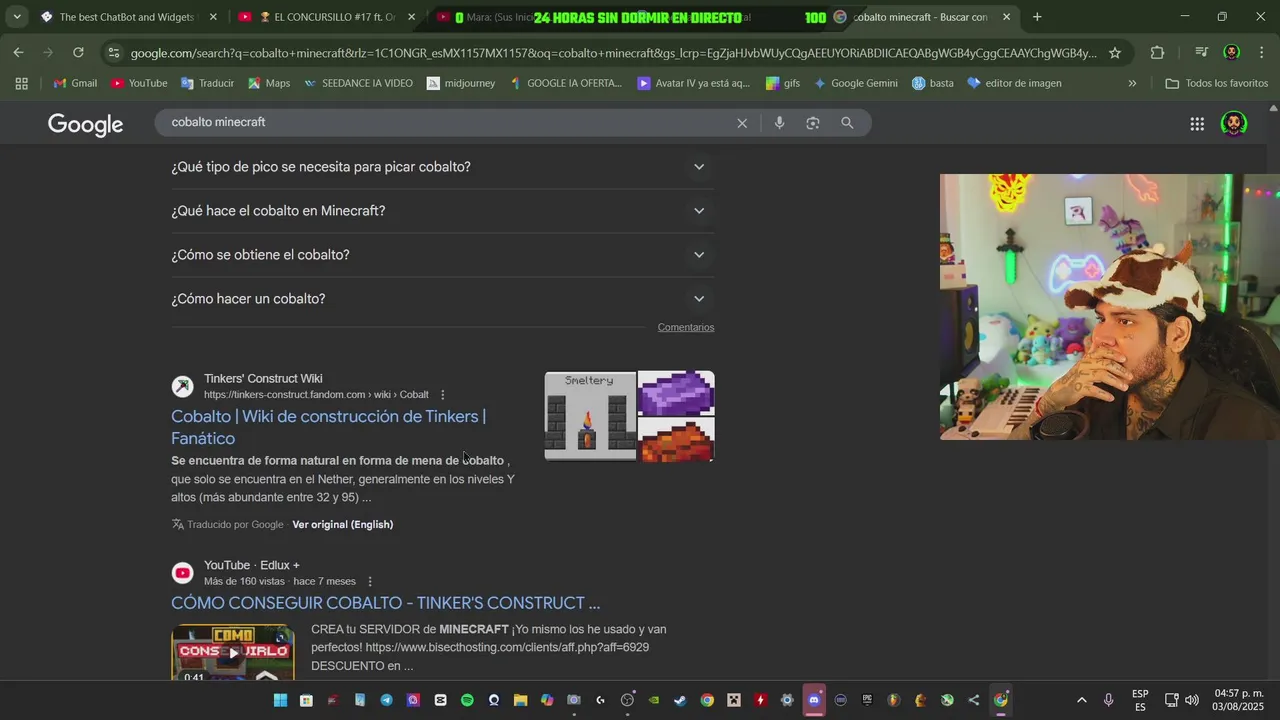Open the bookmarks apps grid shortcut
1280x720 pixels.
[21, 83]
